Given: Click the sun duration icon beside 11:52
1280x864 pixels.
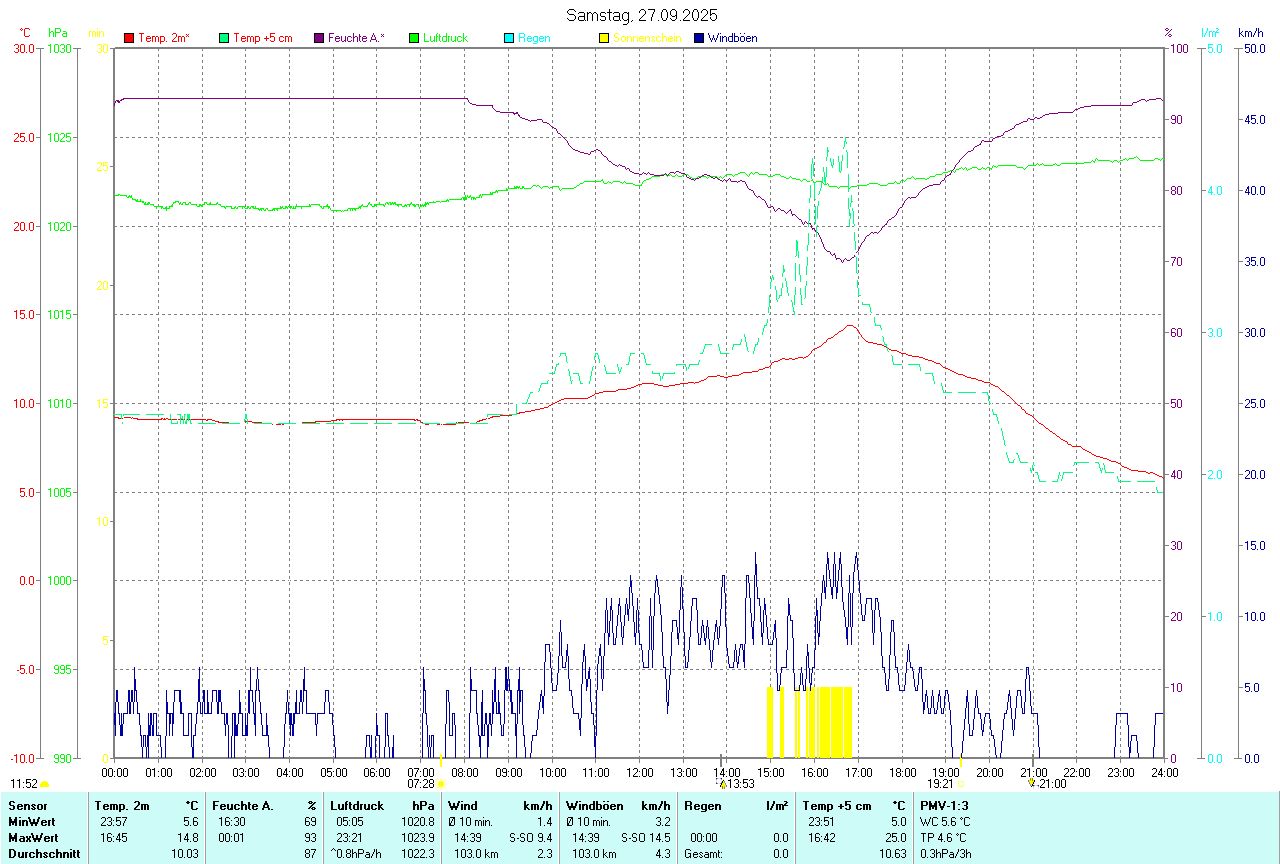Looking at the screenshot, I should (45, 784).
